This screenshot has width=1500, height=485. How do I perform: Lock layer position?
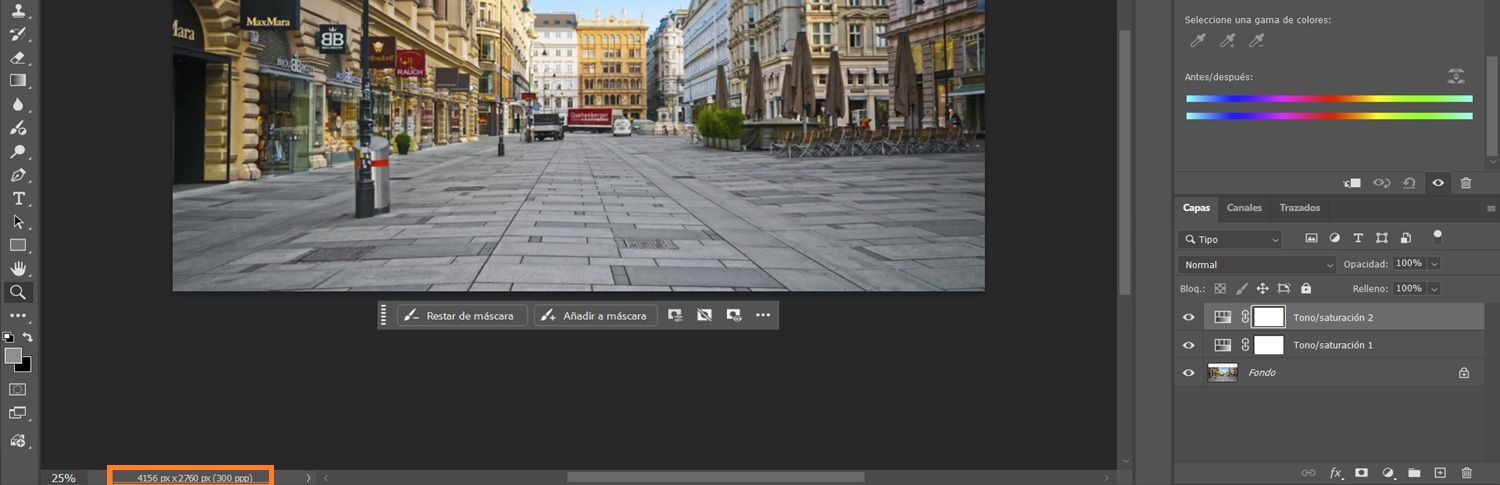click(x=1263, y=288)
